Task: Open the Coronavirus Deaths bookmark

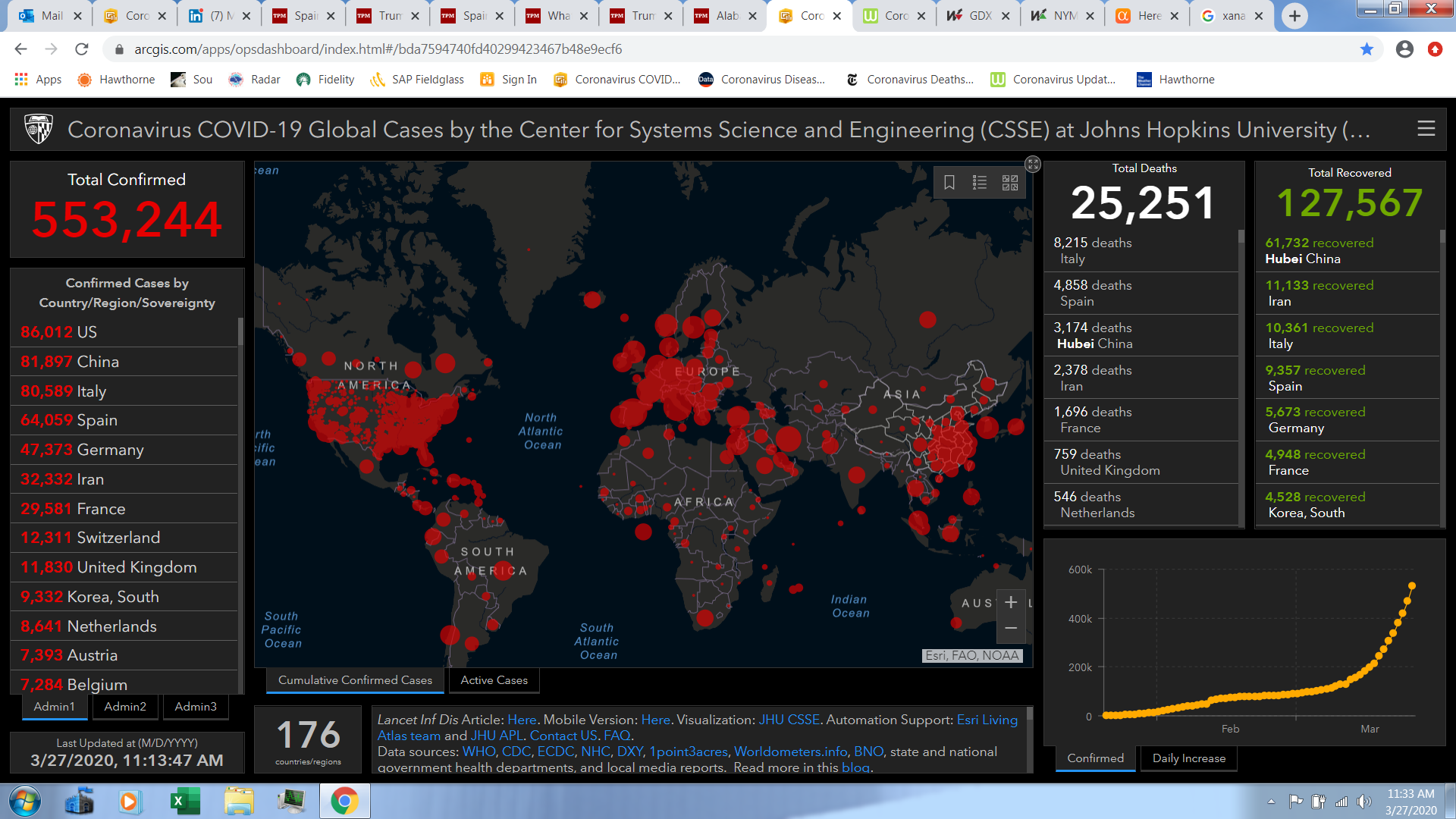Action: [910, 80]
